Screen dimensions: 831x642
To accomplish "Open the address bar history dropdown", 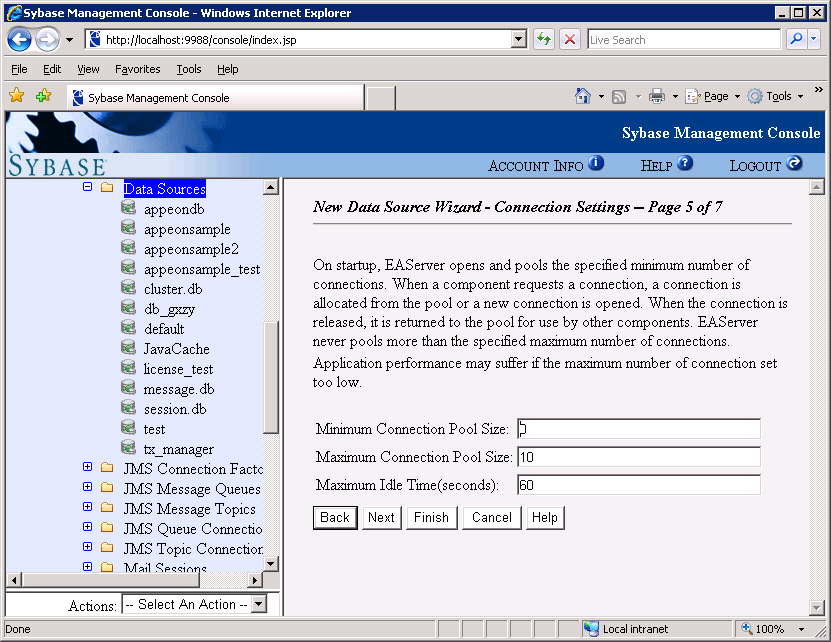I will [519, 39].
